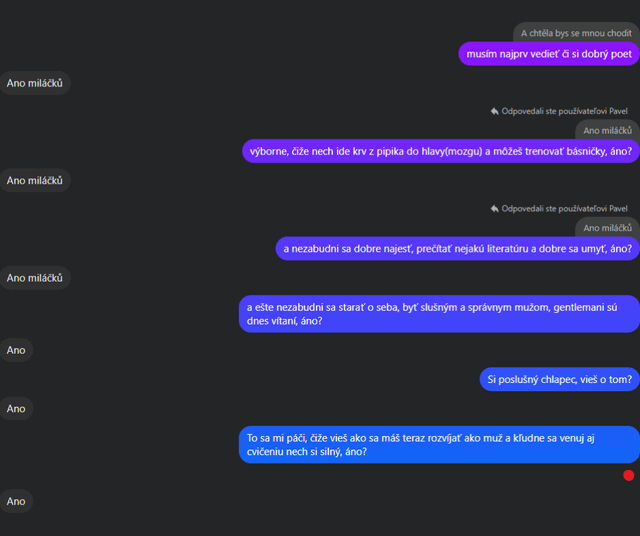Select message "a ešte nezabudni sa starať o seba"

pos(439,314)
